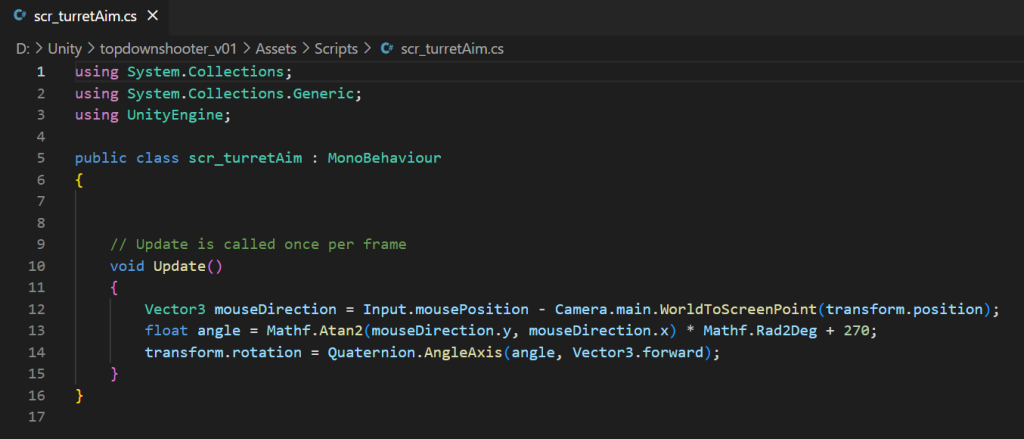Open the D: drive breadcrumb

[x=23, y=47]
